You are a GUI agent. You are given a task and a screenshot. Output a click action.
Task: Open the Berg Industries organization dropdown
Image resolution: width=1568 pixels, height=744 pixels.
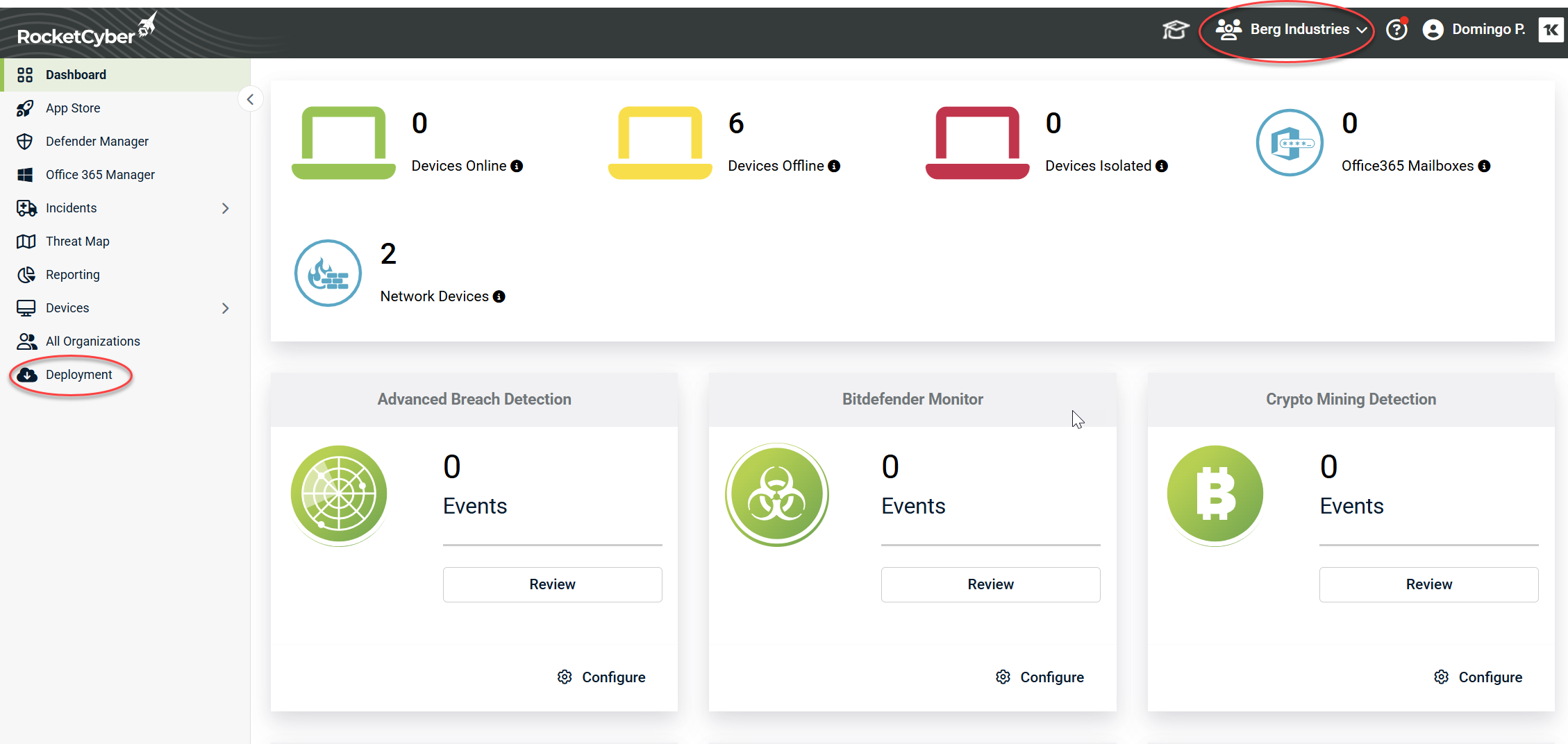pyautogui.click(x=1291, y=30)
